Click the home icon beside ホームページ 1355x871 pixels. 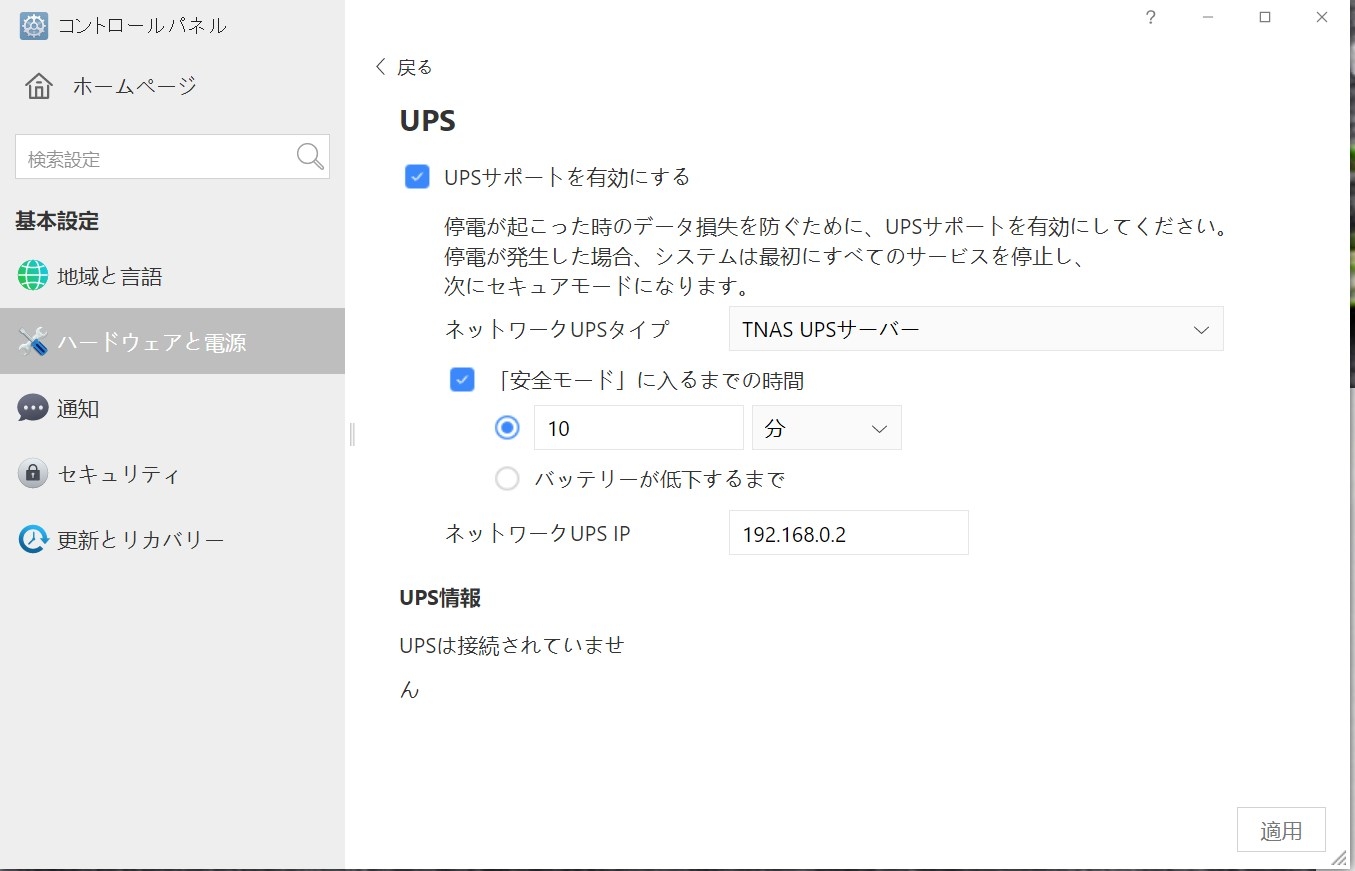(x=39, y=86)
